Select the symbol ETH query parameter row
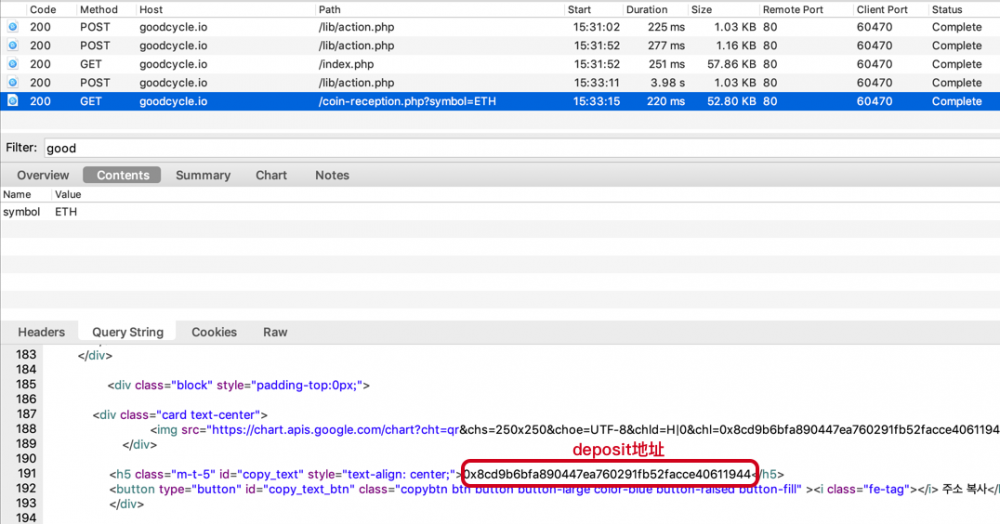1000x524 pixels. [40, 212]
